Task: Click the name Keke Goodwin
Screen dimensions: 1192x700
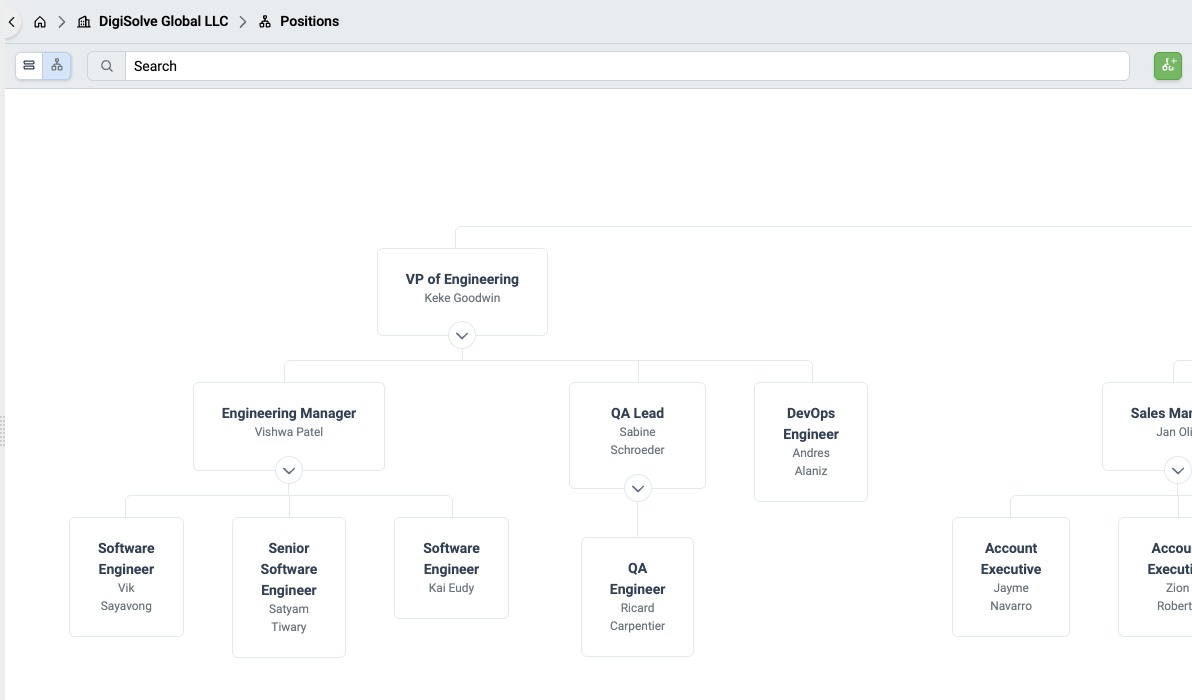Action: click(462, 298)
